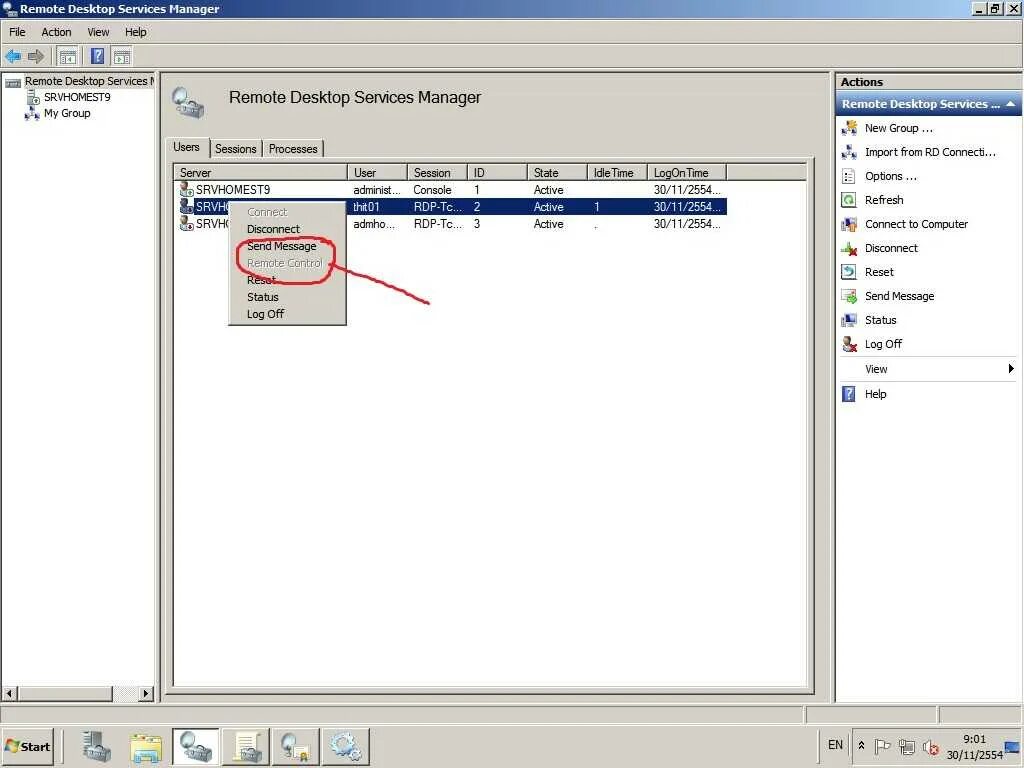Click the Refresh action link
The image size is (1024, 768).
point(884,200)
